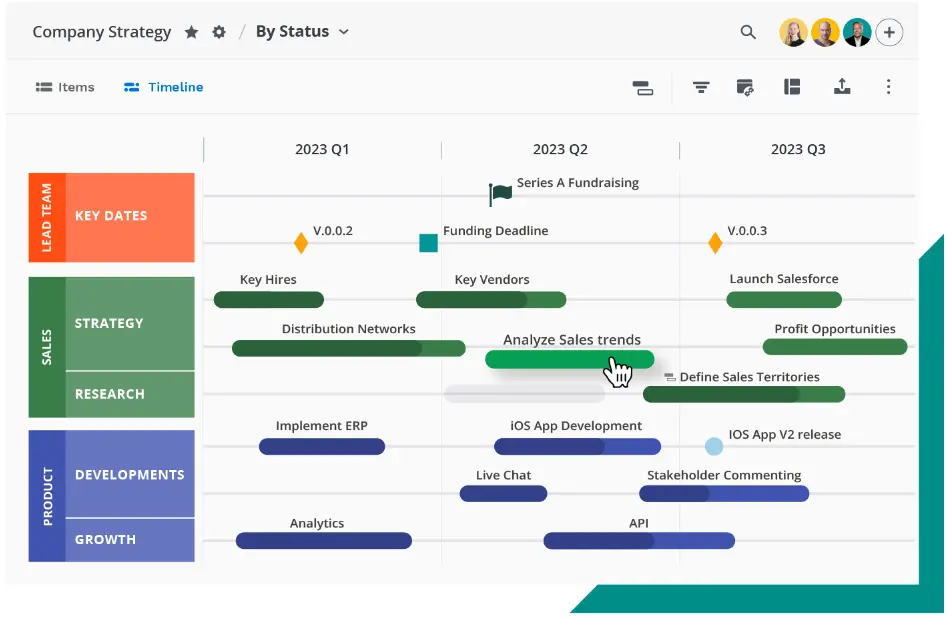
Task: Select the IOS App V2 release circle
Action: (713, 446)
